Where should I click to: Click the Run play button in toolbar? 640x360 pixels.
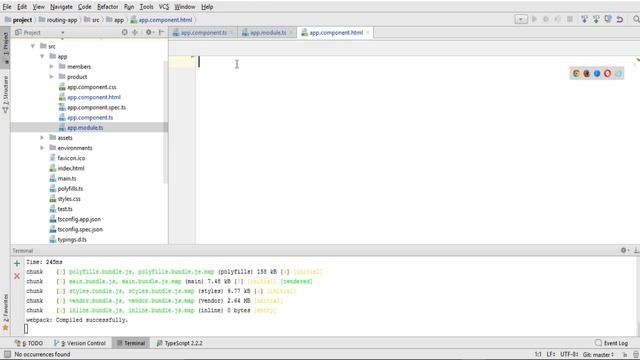[x=534, y=19]
